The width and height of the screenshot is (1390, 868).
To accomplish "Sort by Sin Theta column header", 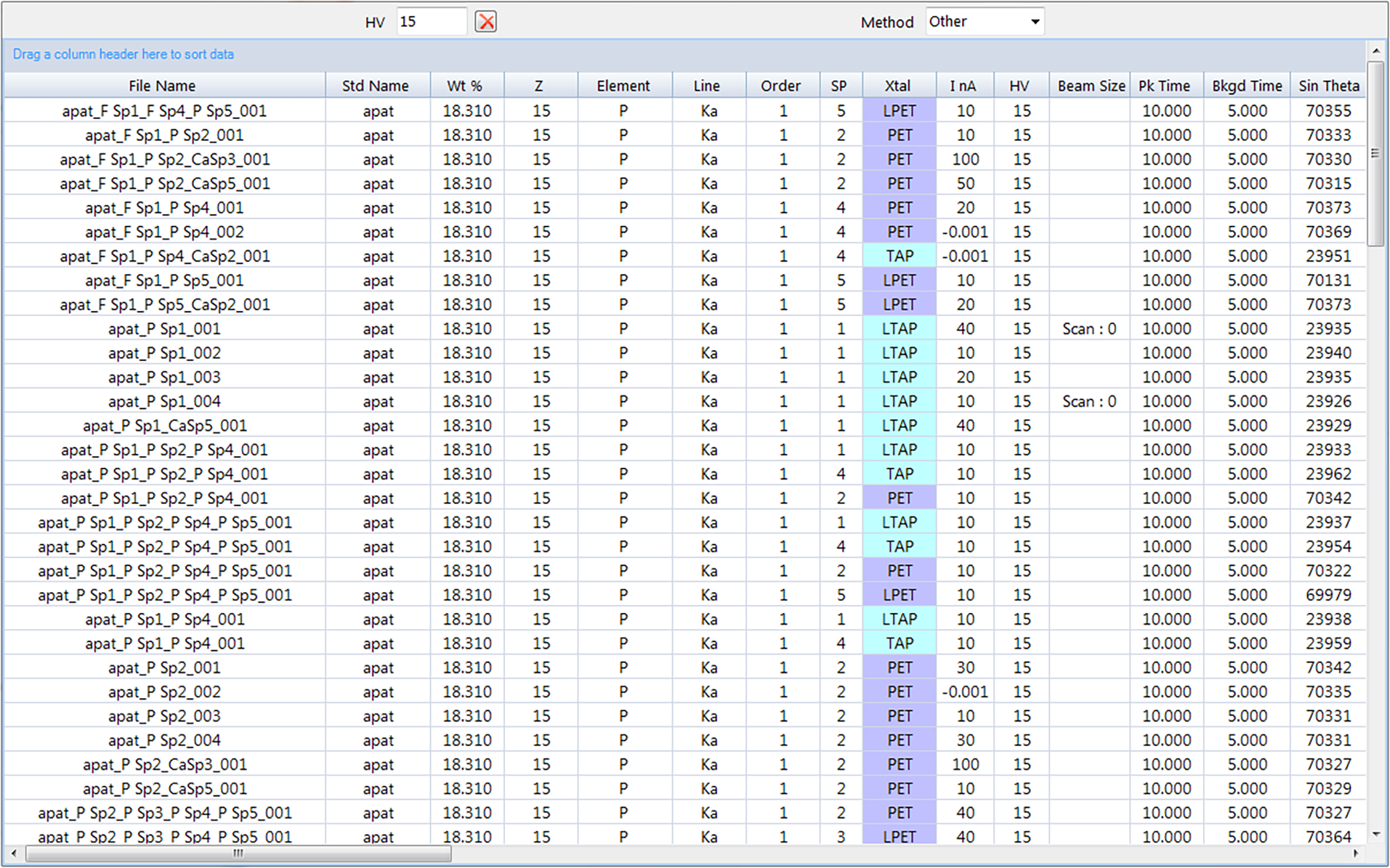I will (x=1328, y=86).
